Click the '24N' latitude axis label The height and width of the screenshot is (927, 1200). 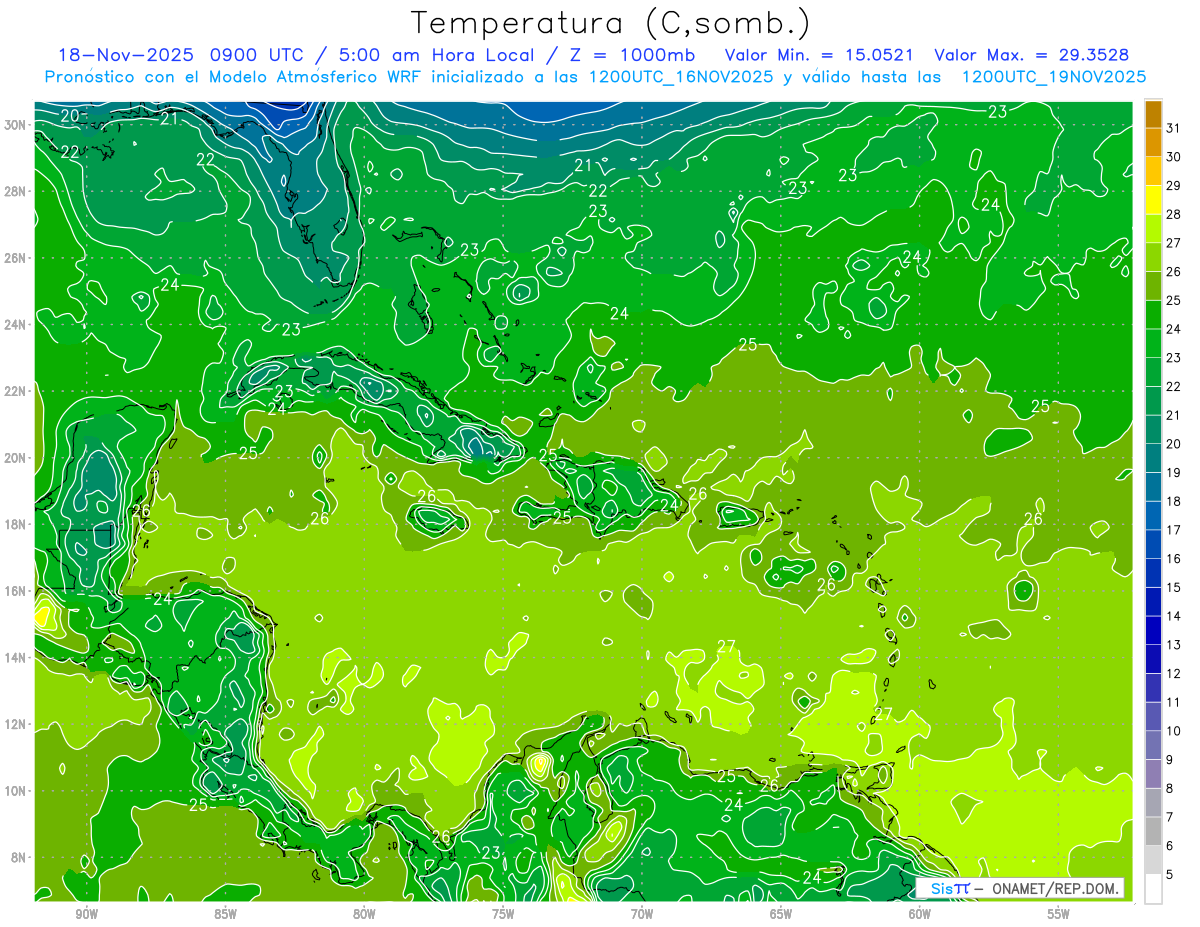pyautogui.click(x=15, y=325)
